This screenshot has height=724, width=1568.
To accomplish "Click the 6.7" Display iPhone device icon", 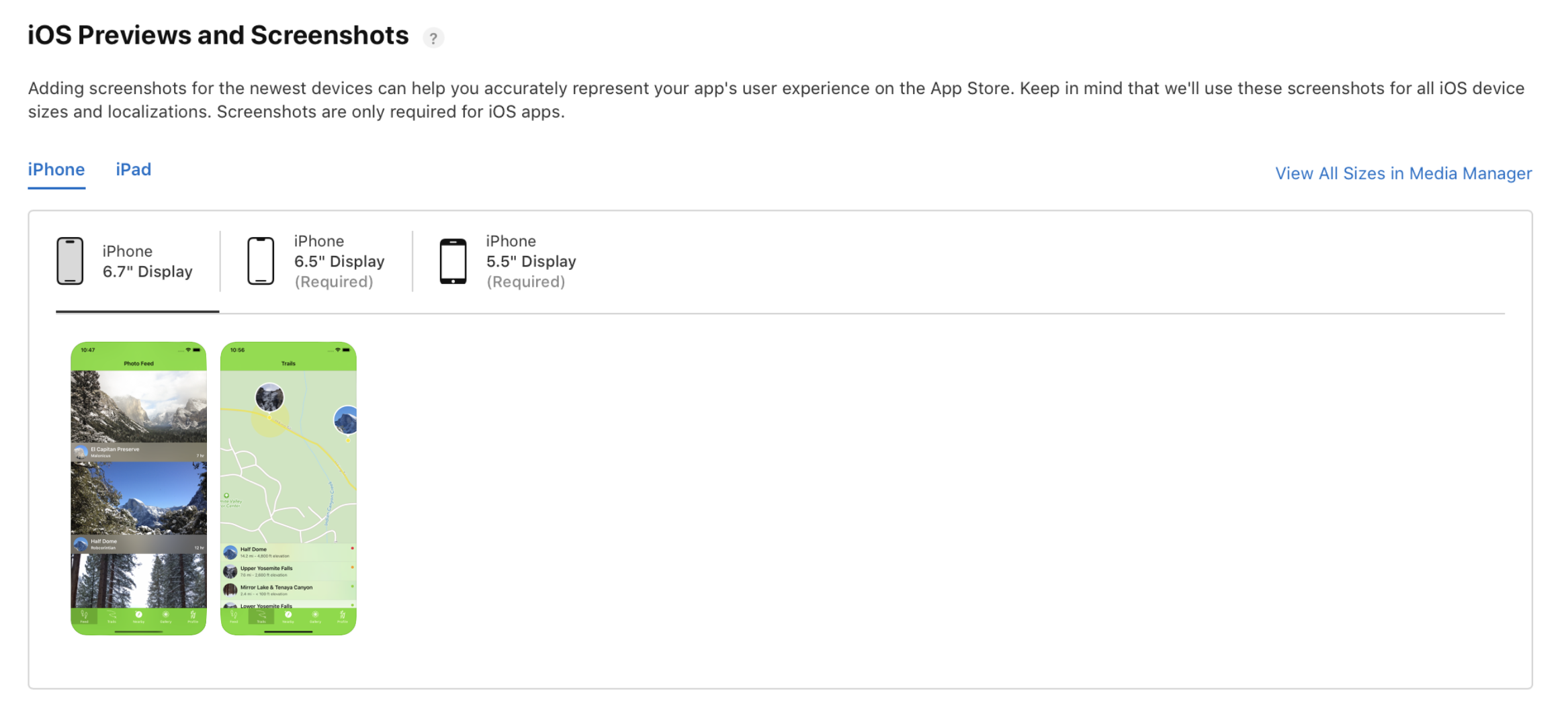I will coord(70,261).
